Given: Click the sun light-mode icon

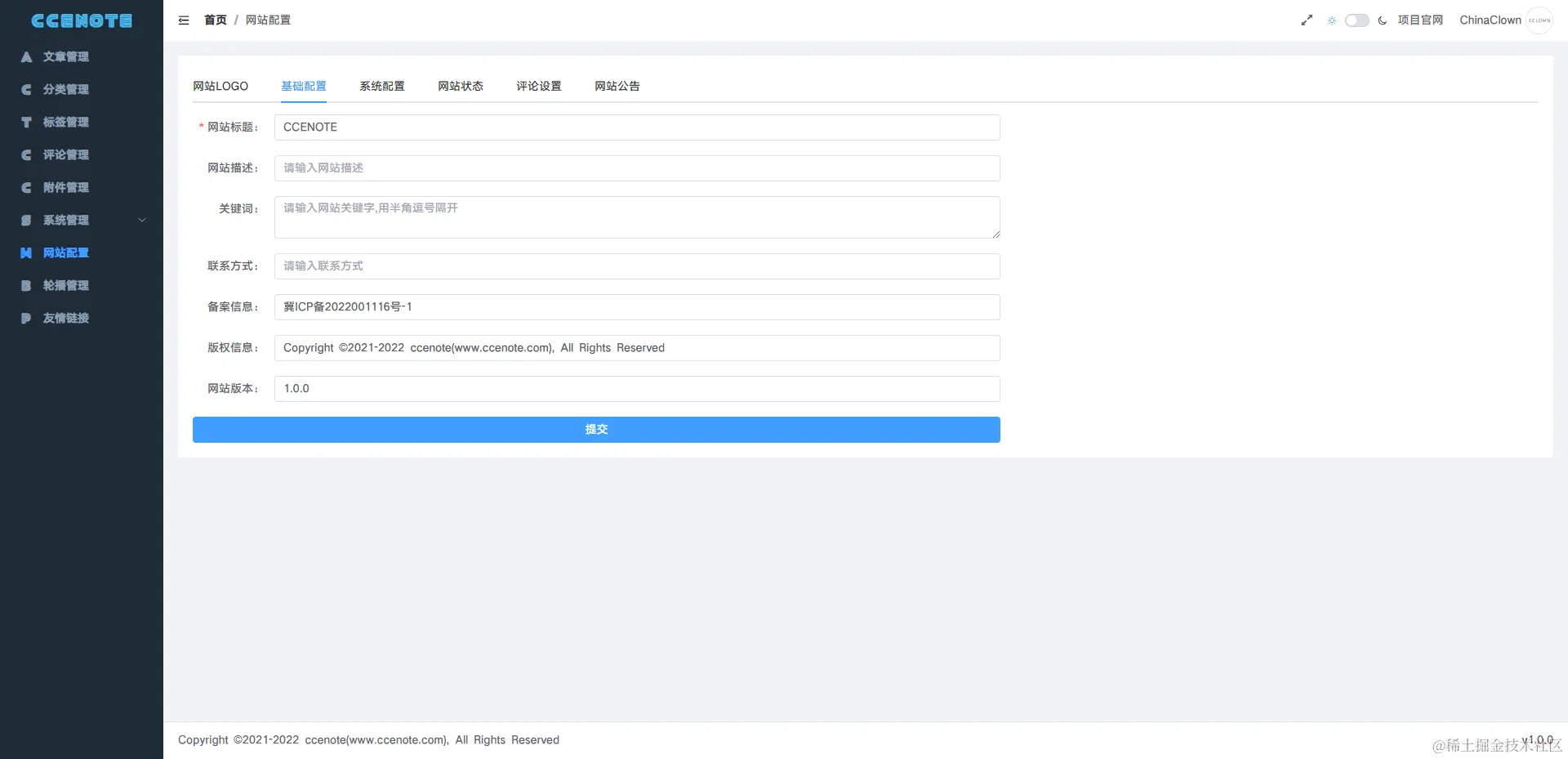Looking at the screenshot, I should (1332, 20).
